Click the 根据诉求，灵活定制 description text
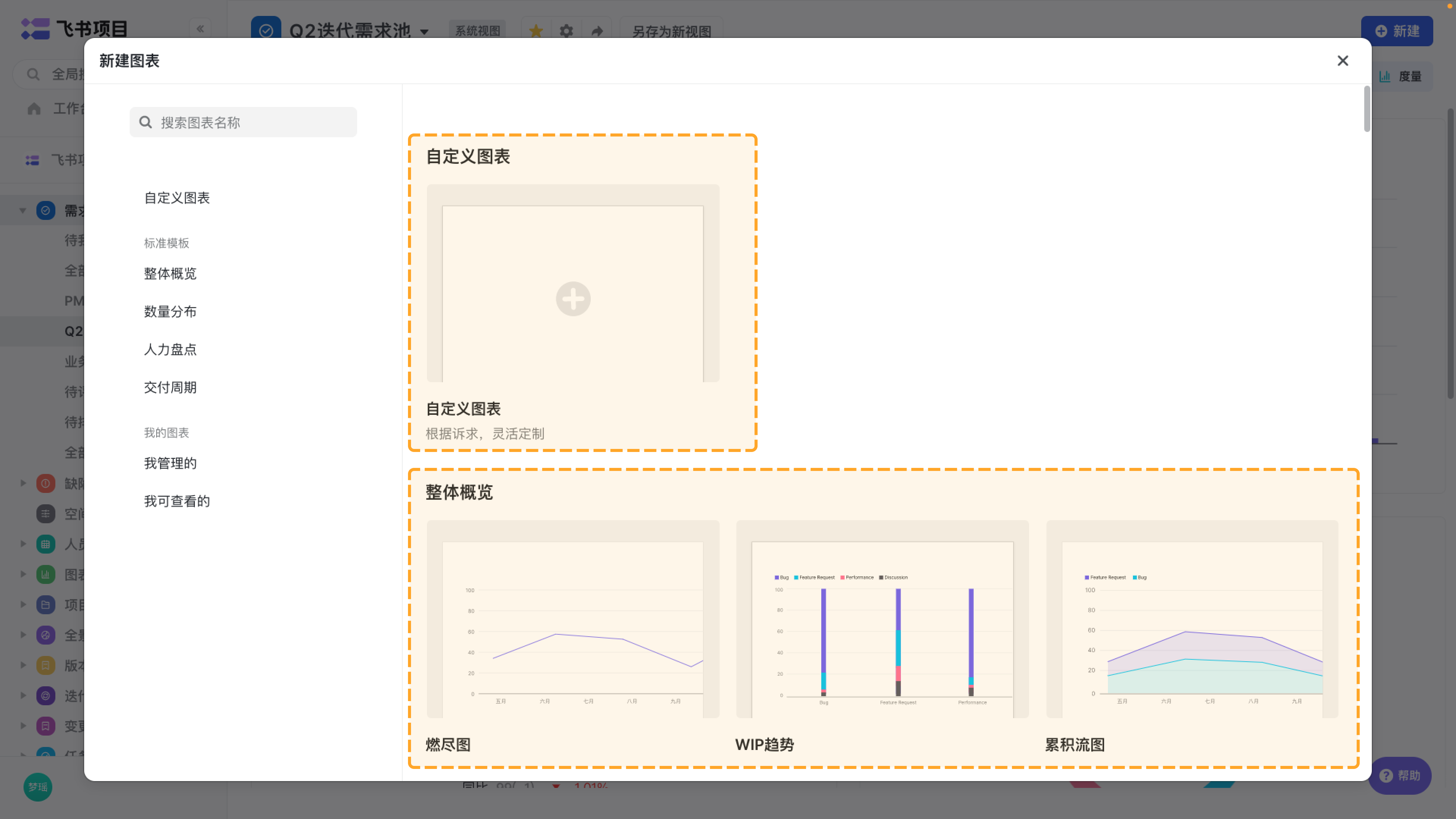The image size is (1456, 819). pyautogui.click(x=485, y=433)
